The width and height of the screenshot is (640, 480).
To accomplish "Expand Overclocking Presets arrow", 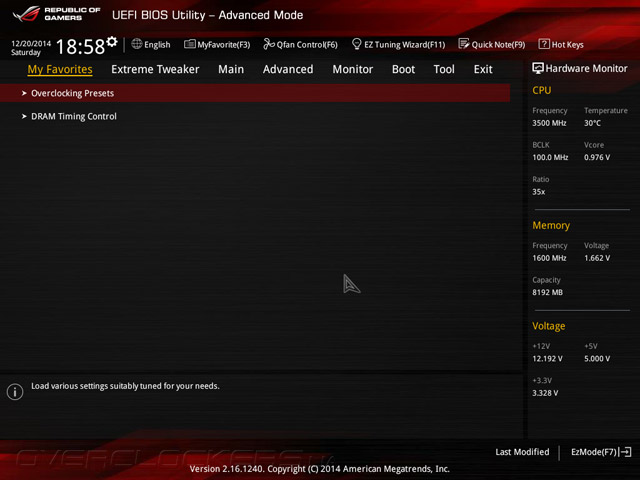I will (24, 93).
